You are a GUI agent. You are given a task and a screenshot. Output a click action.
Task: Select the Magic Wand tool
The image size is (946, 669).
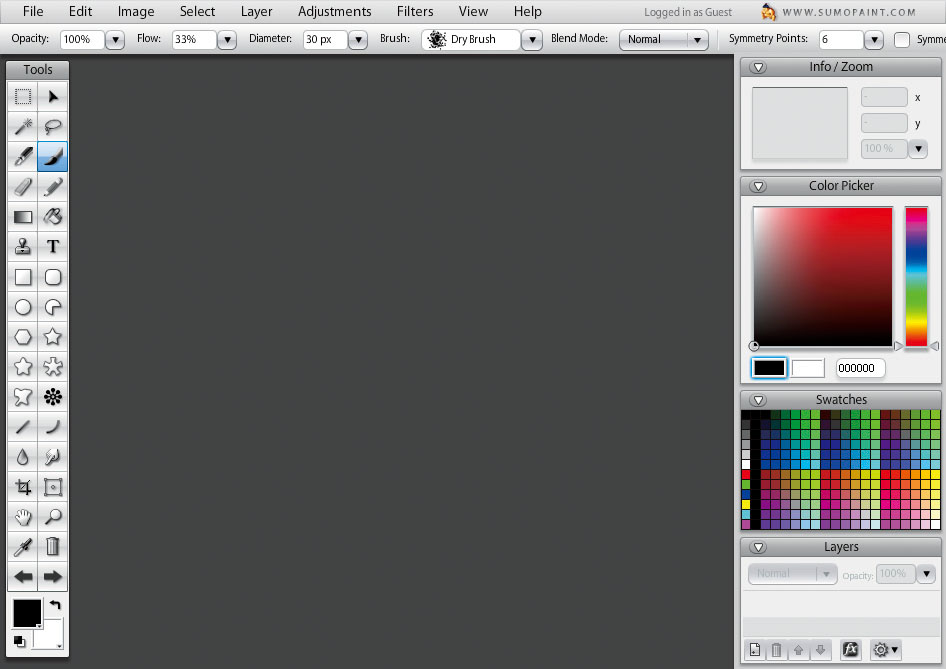(x=23, y=127)
